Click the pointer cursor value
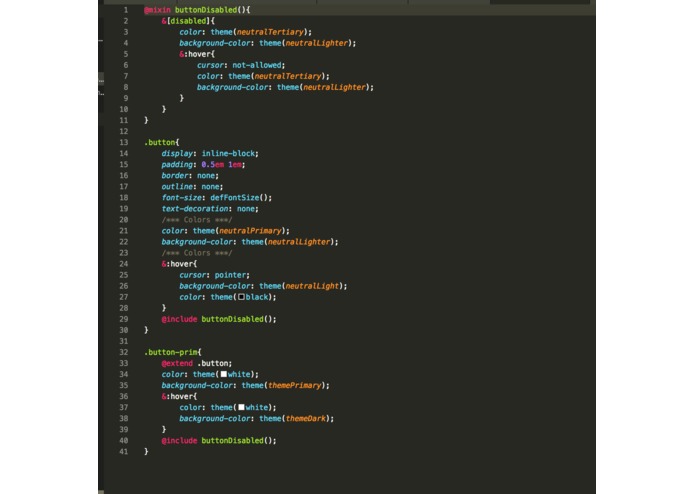 click(230, 275)
